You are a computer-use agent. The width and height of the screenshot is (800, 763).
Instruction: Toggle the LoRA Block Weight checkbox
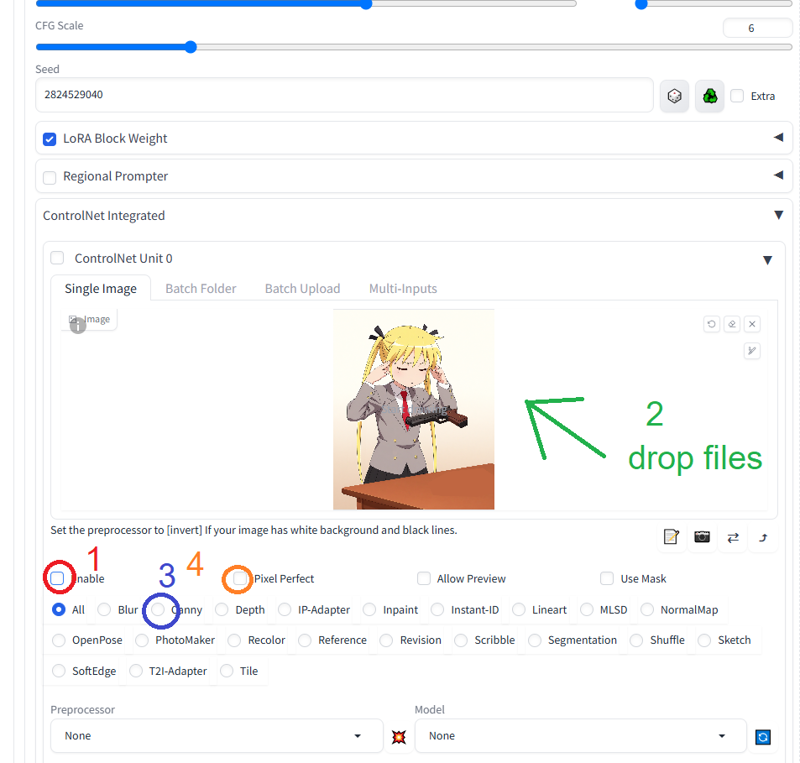49,139
